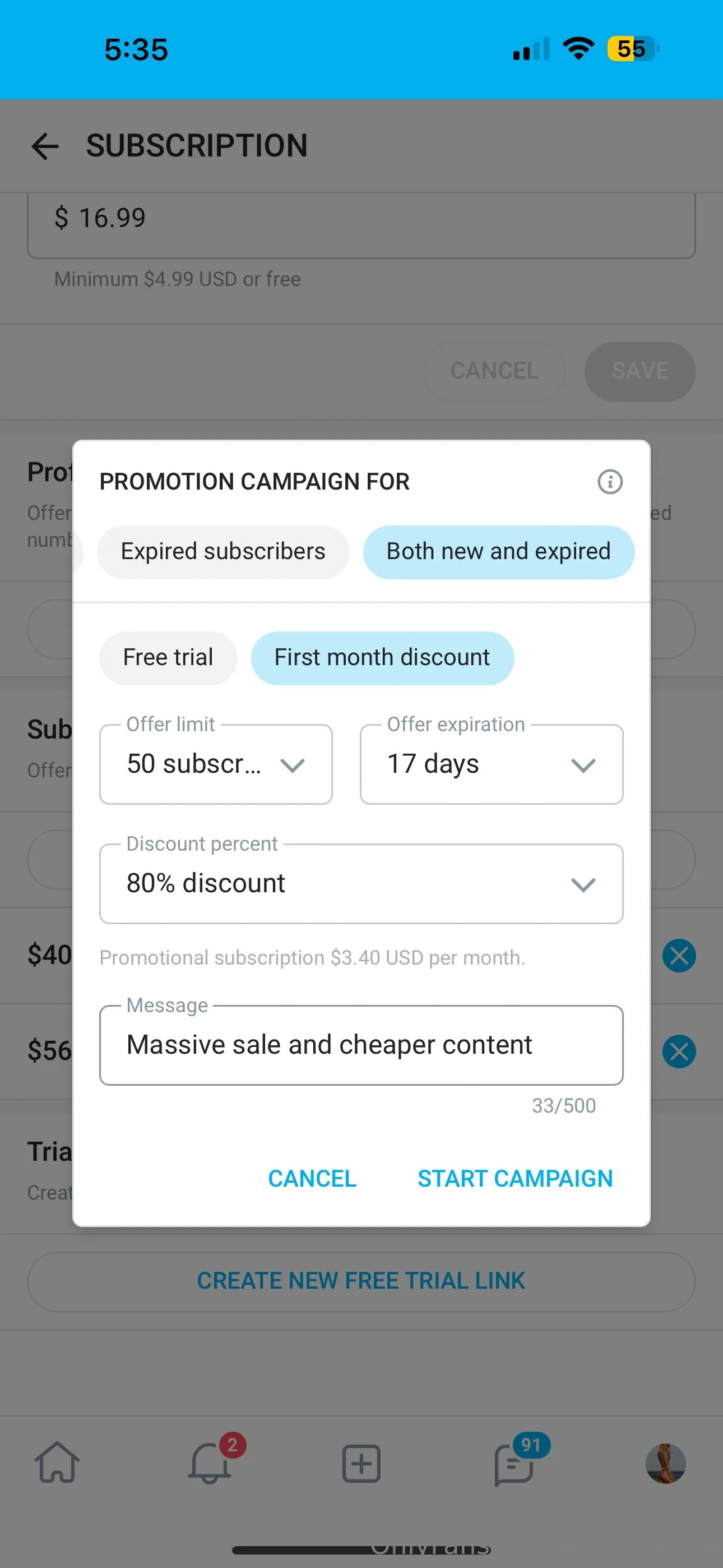Expand the Offer expiration dropdown
This screenshot has height=1568, width=723.
491,764
